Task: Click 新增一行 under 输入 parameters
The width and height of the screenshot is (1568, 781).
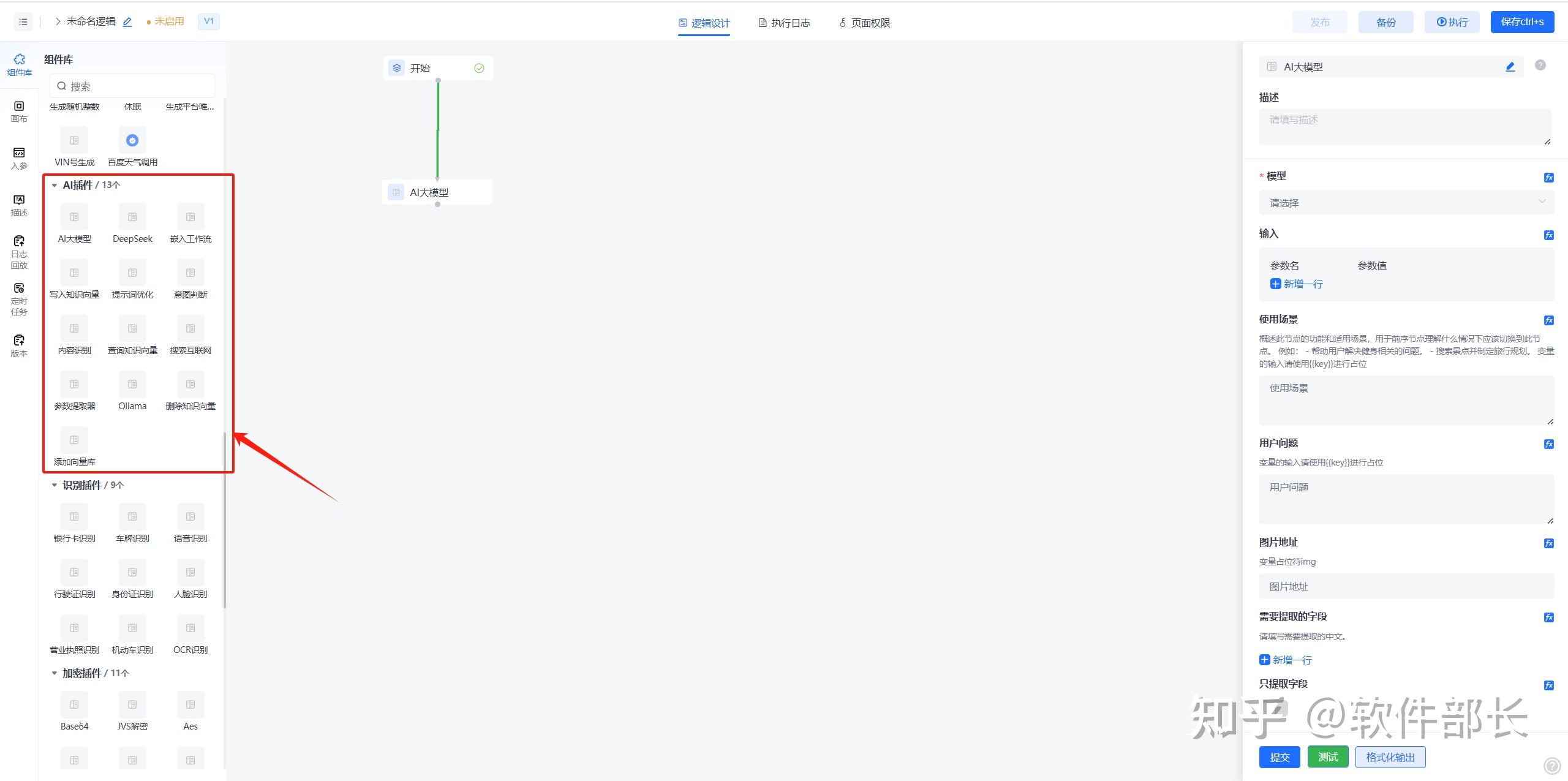Action: (1297, 284)
